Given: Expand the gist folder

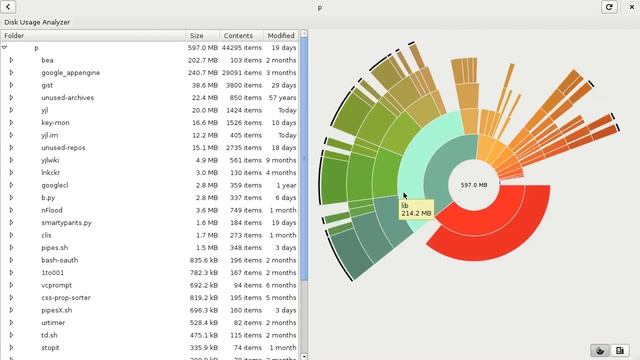Looking at the screenshot, I should pyautogui.click(x=11, y=85).
